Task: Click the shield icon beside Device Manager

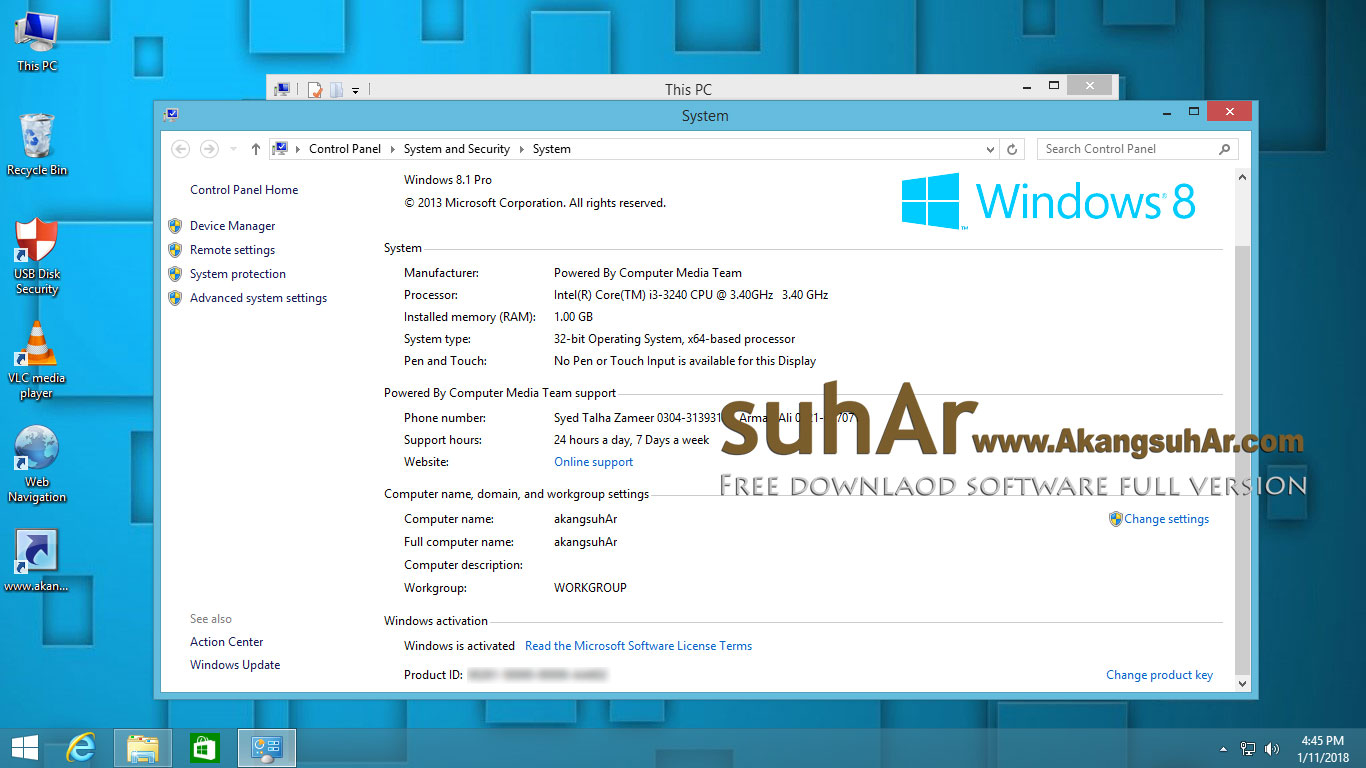Action: point(175,226)
